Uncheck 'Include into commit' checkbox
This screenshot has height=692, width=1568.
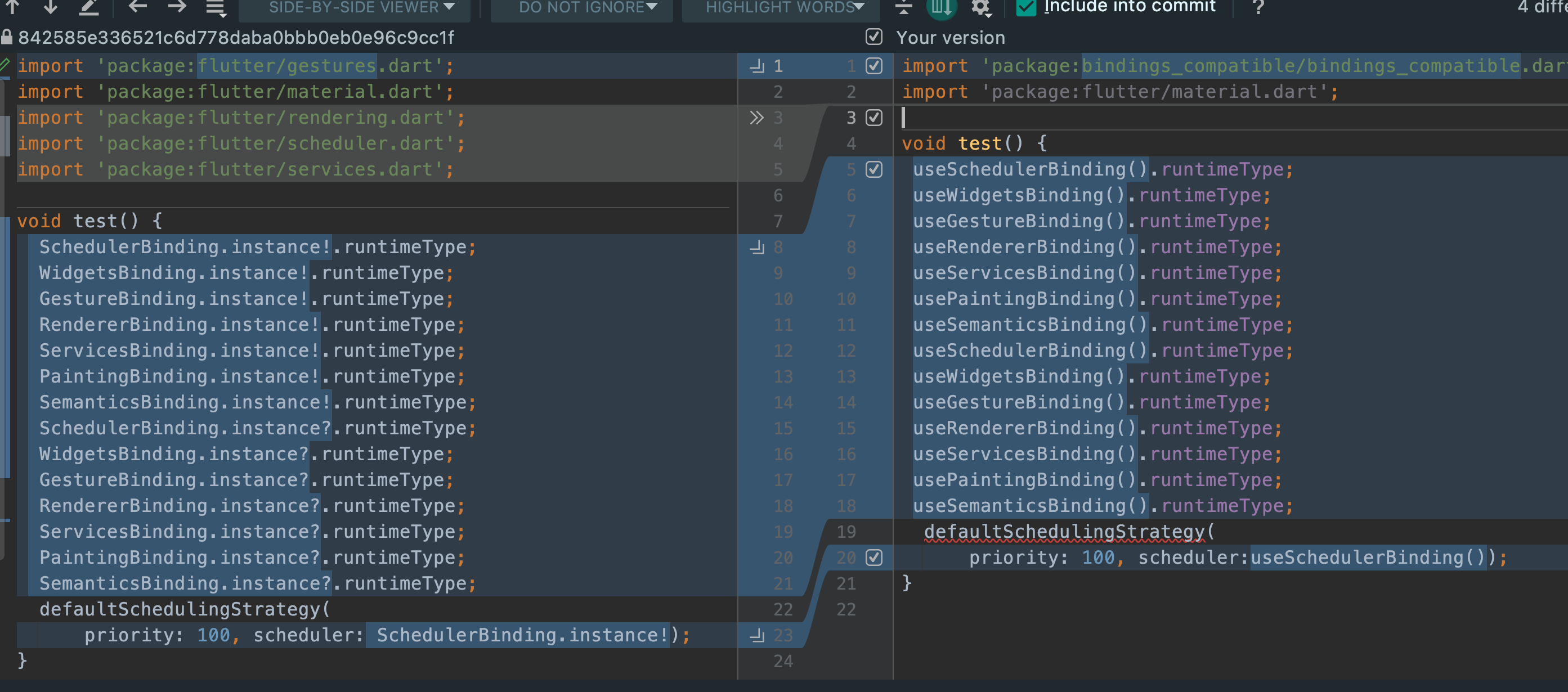(x=1026, y=7)
